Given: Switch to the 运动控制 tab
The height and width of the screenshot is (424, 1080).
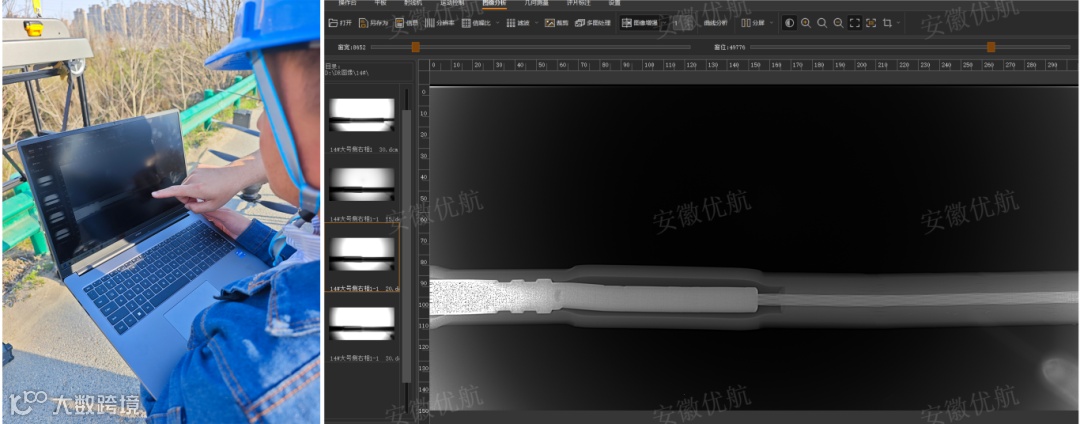Looking at the screenshot, I should 452,3.
